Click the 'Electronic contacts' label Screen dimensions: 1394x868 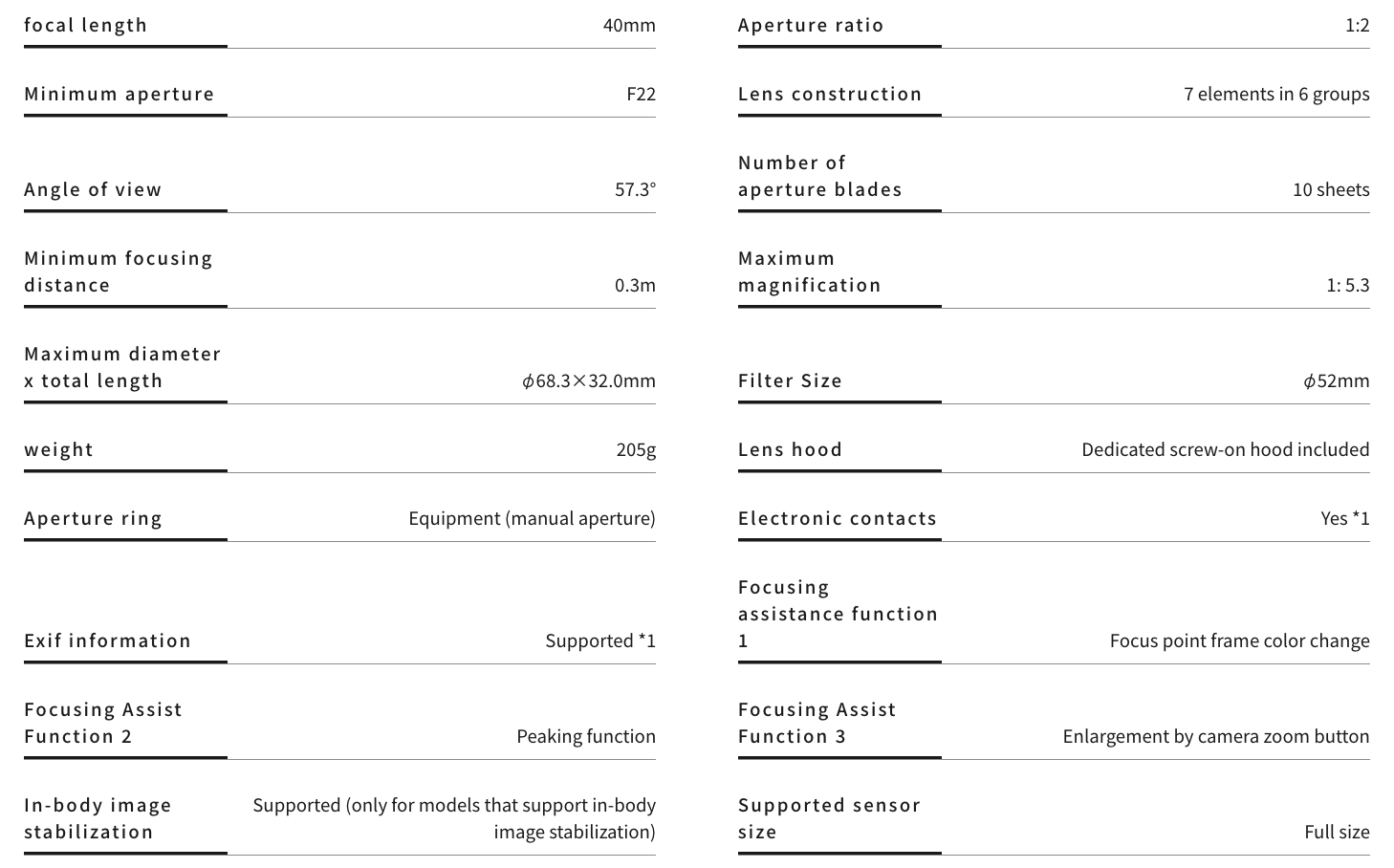837,519
